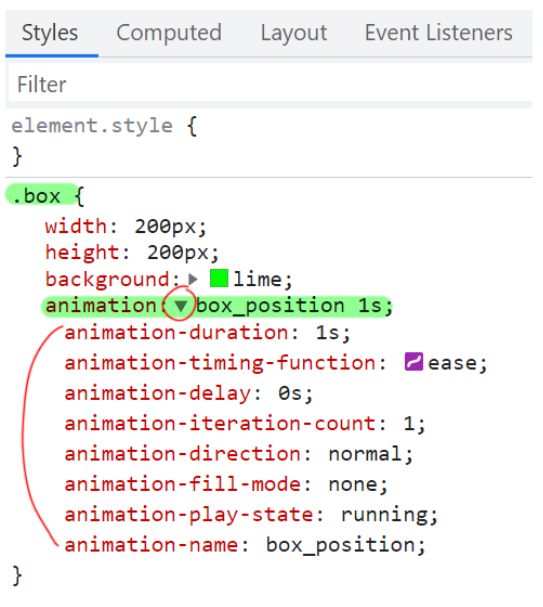
Task: Switch to the Computed tab
Action: 169,33
